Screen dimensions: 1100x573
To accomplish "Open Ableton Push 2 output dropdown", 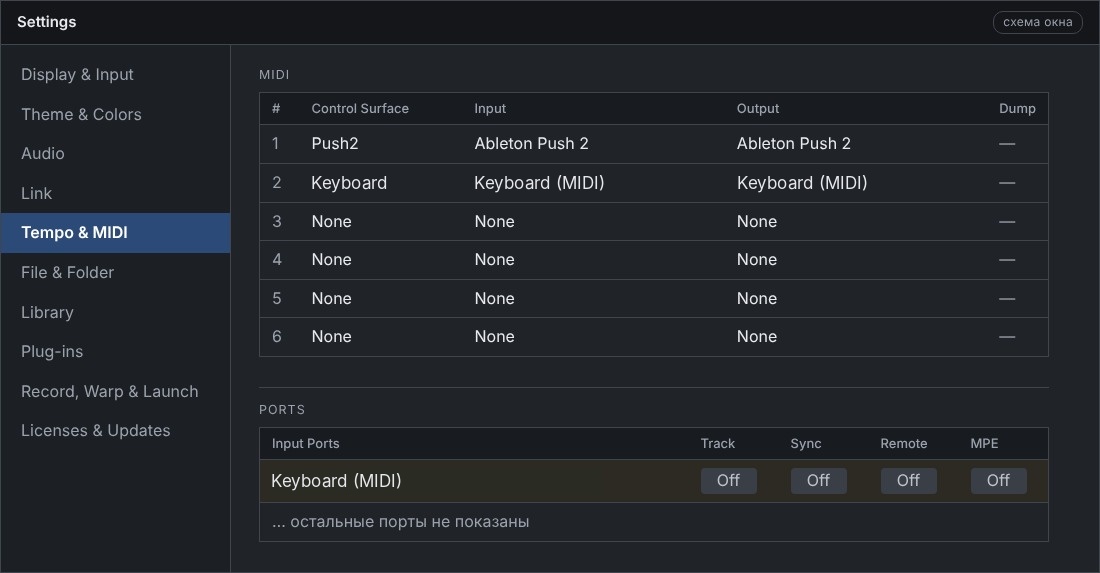I will (793, 144).
